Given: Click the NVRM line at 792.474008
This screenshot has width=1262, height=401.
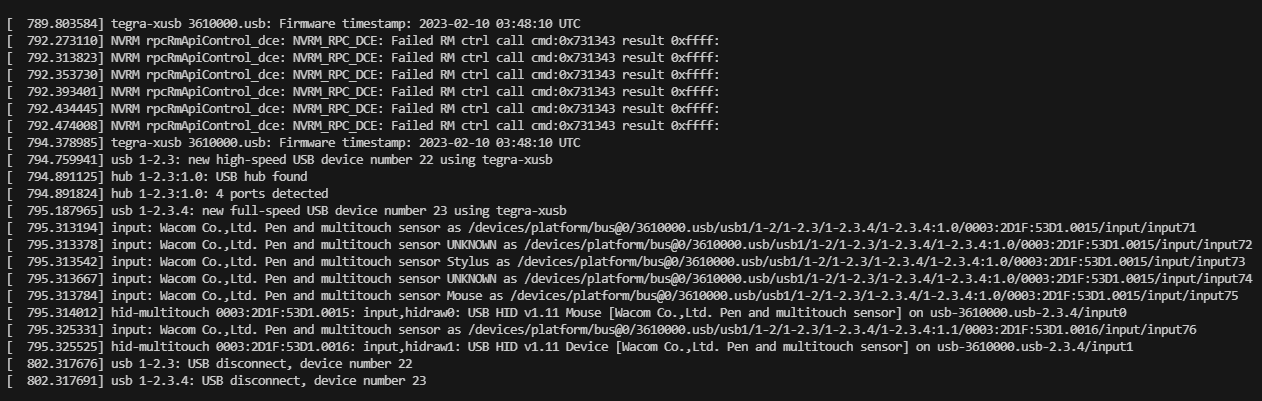Looking at the screenshot, I should tap(362, 125).
